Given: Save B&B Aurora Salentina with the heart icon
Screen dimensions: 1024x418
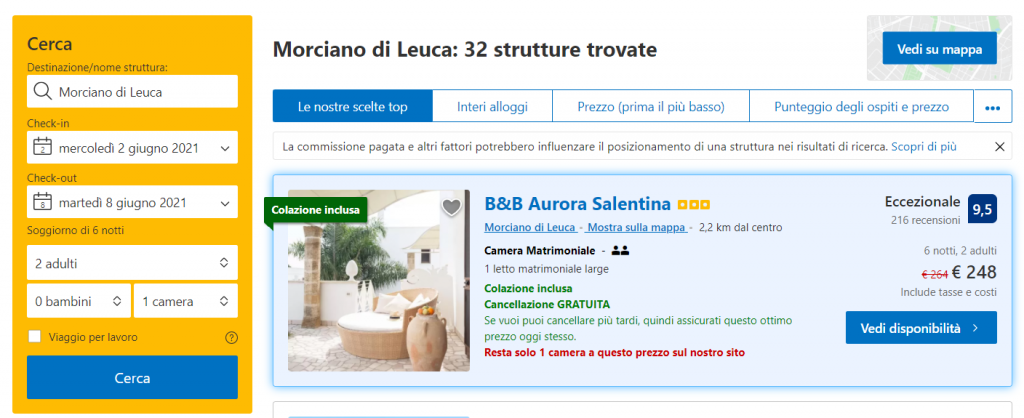Looking at the screenshot, I should pyautogui.click(x=451, y=207).
